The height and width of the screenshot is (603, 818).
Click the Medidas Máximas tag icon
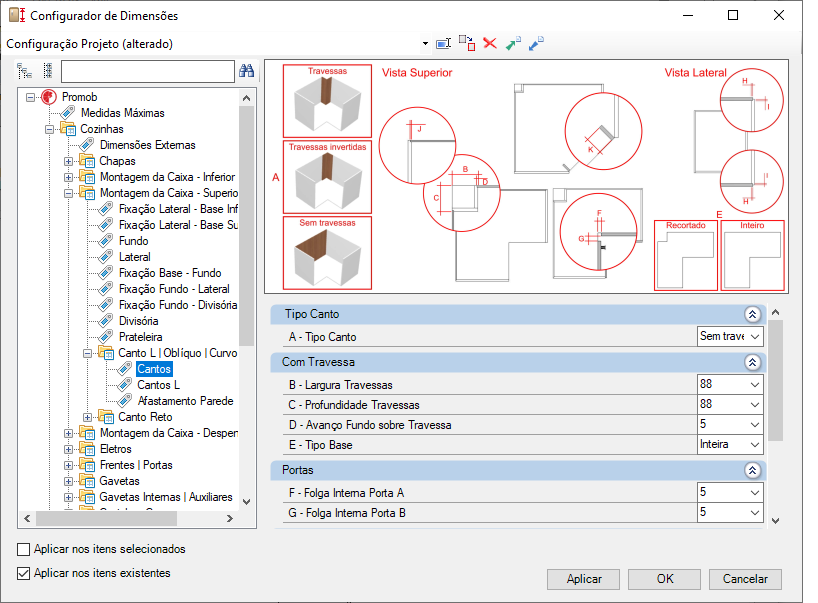68,113
